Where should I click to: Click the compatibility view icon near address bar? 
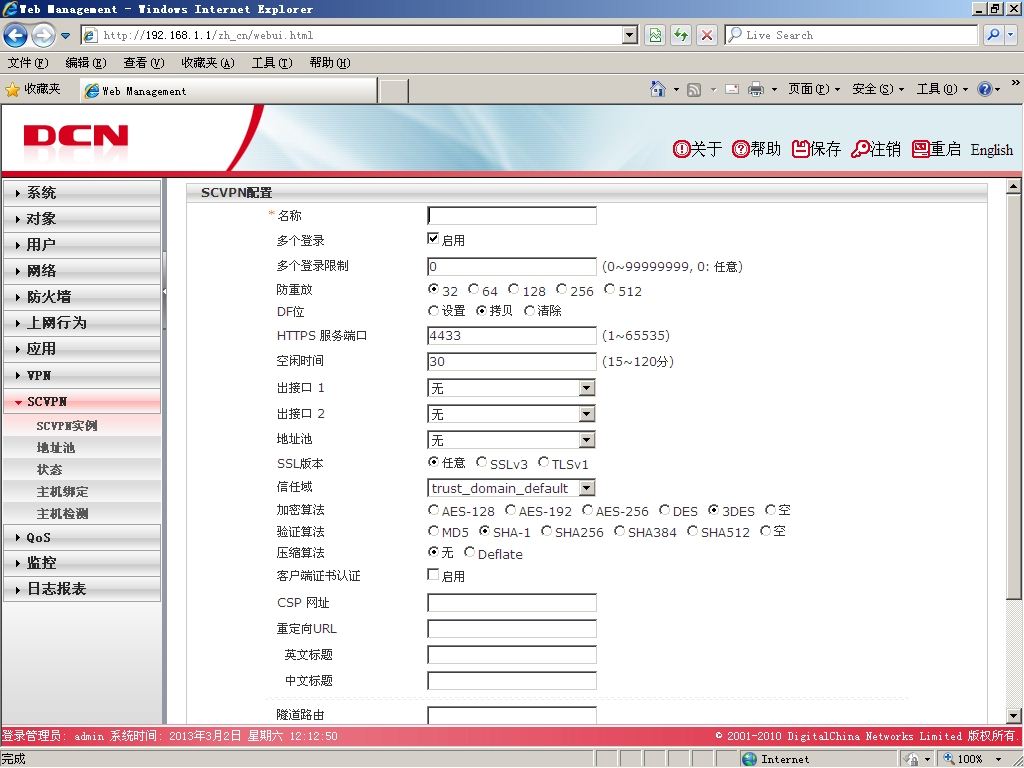(655, 35)
